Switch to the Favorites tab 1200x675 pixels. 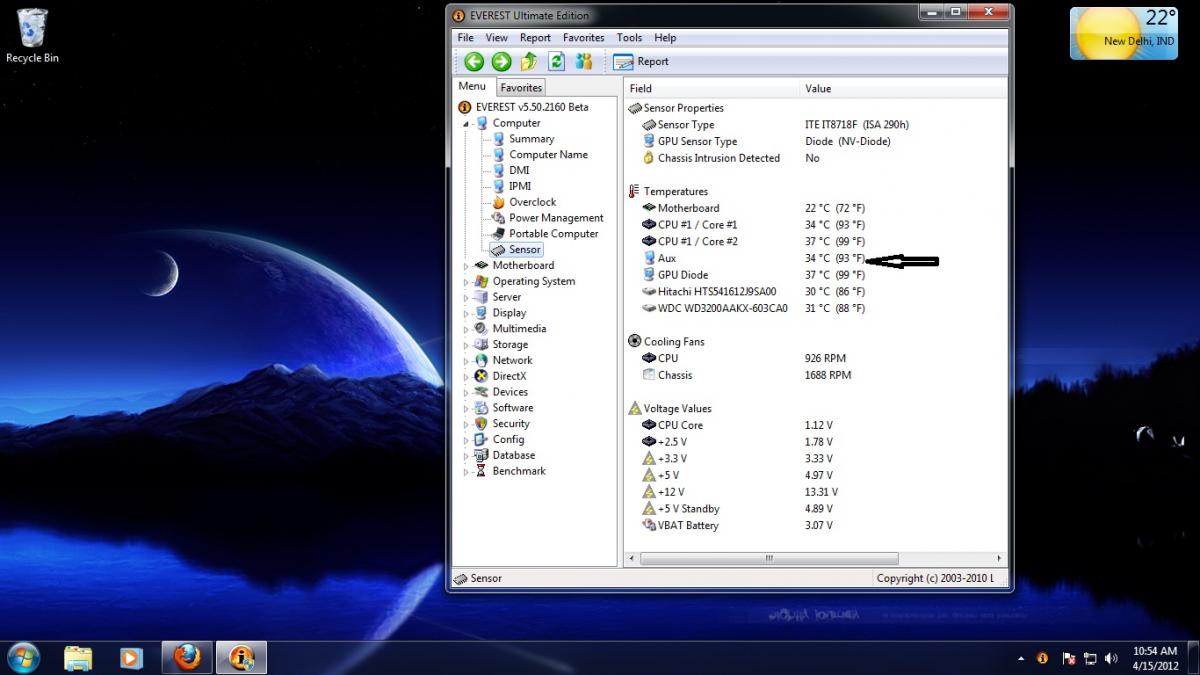point(521,88)
